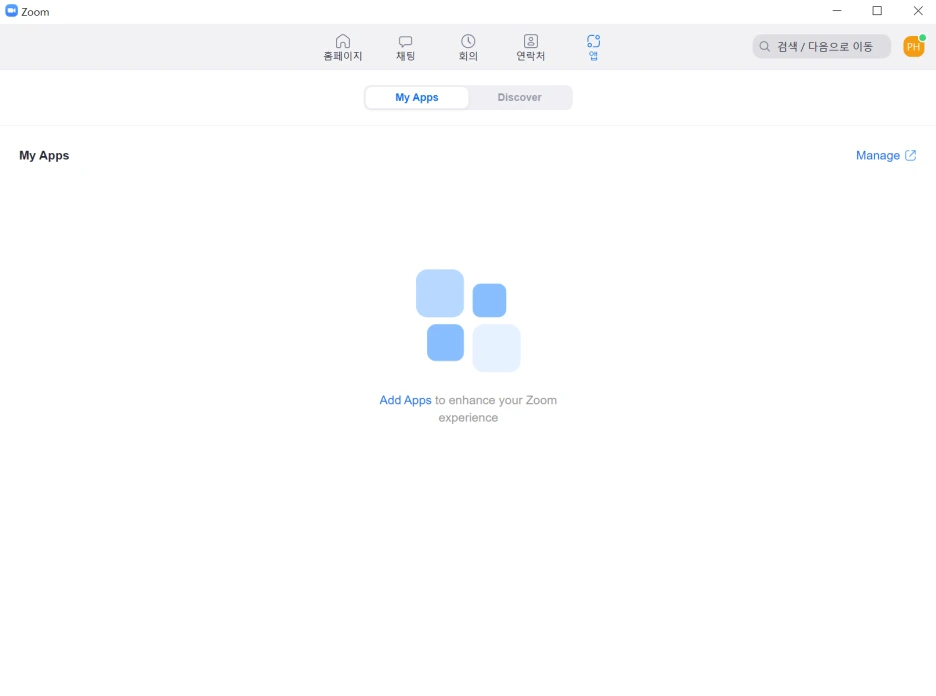Viewport: 936px width, 696px height.
Task: Select the My Apps tab
Action: click(417, 97)
